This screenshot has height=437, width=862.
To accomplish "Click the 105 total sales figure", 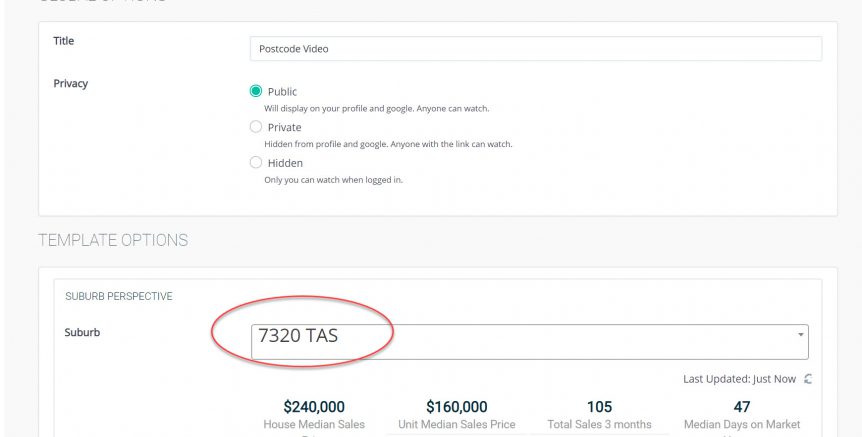I will [599, 407].
